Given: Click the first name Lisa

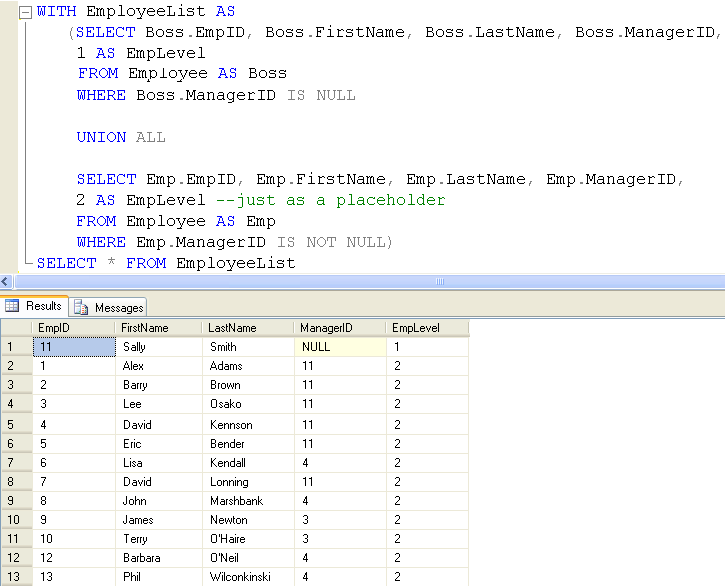Looking at the screenshot, I should pyautogui.click(x=133, y=463).
